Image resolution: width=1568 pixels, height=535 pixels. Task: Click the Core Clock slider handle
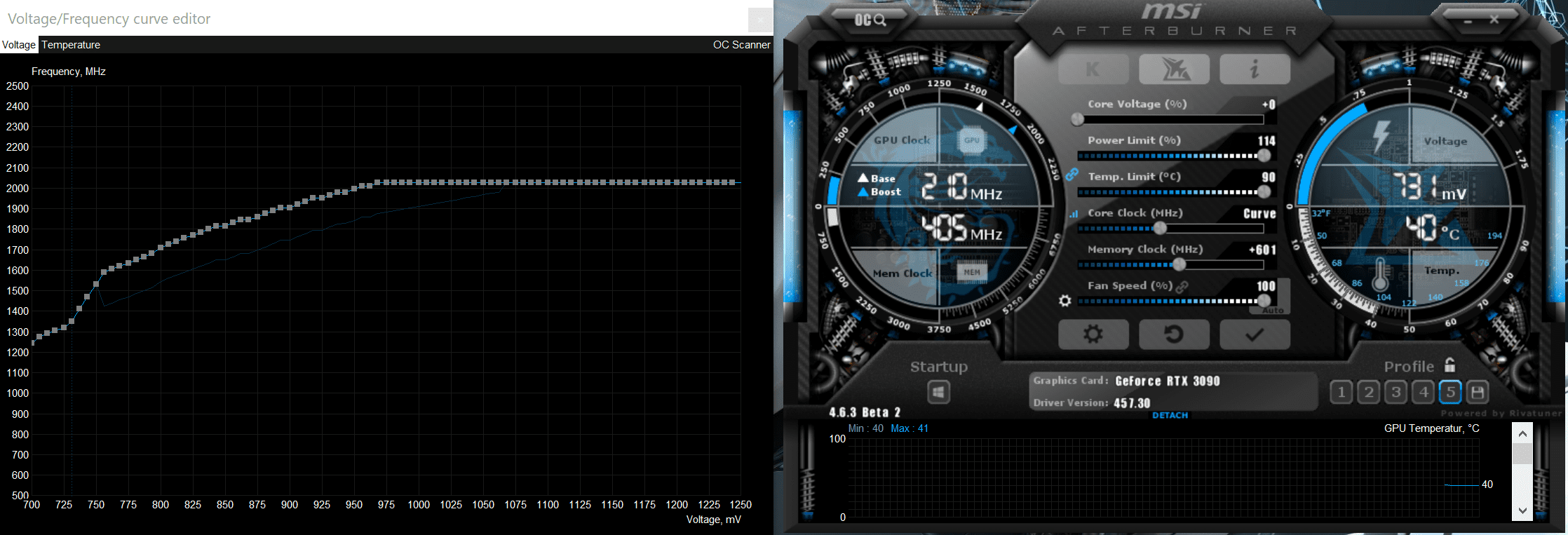(1161, 228)
